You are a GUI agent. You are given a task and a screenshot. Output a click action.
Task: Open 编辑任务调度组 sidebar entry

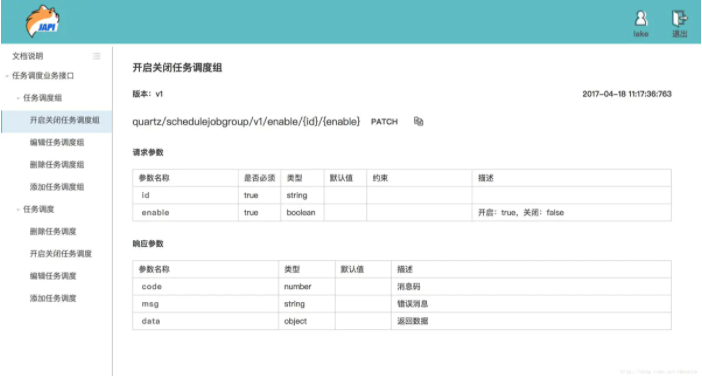(57, 142)
